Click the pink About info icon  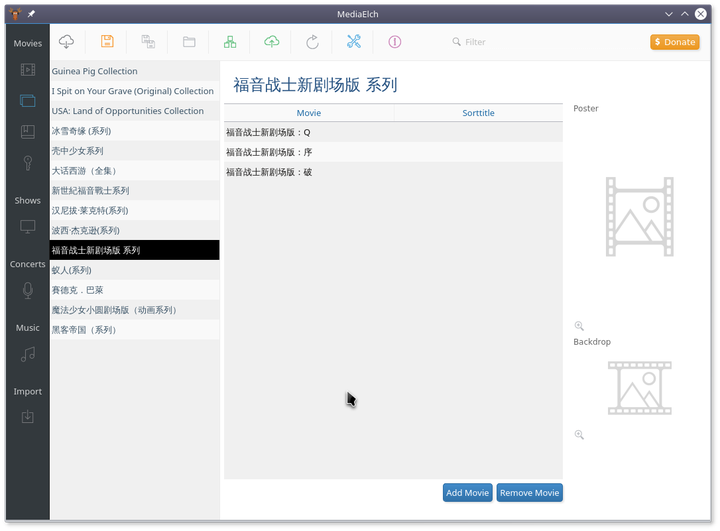(394, 42)
